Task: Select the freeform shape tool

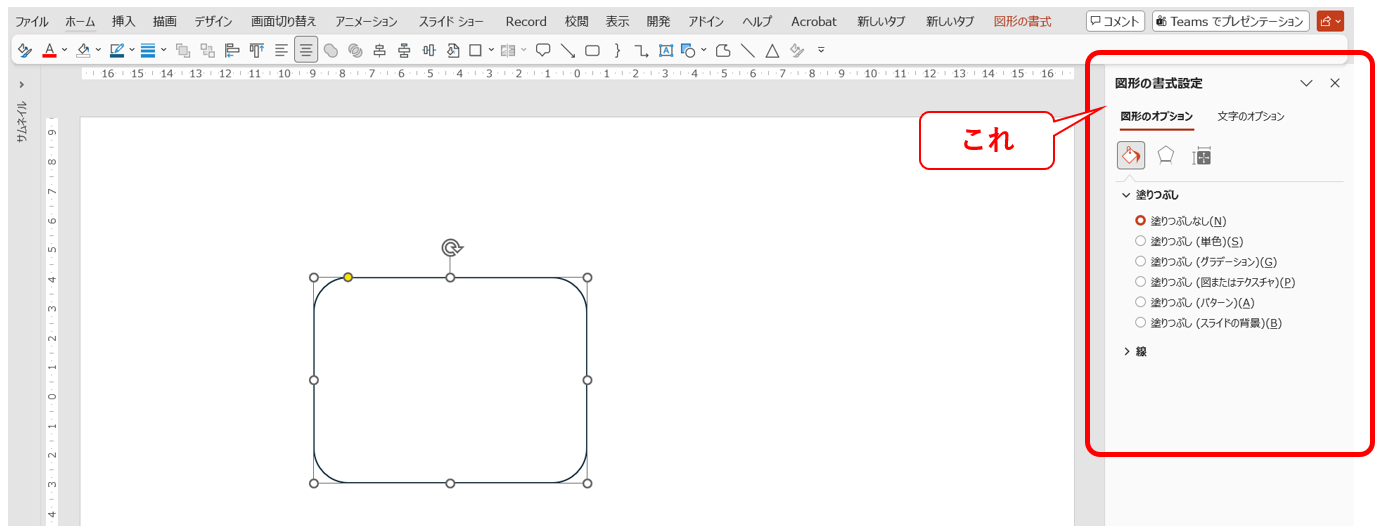Action: pos(723,50)
